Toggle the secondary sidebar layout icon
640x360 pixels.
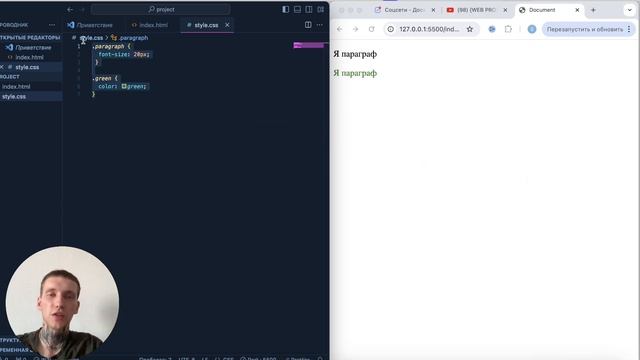click(x=309, y=9)
